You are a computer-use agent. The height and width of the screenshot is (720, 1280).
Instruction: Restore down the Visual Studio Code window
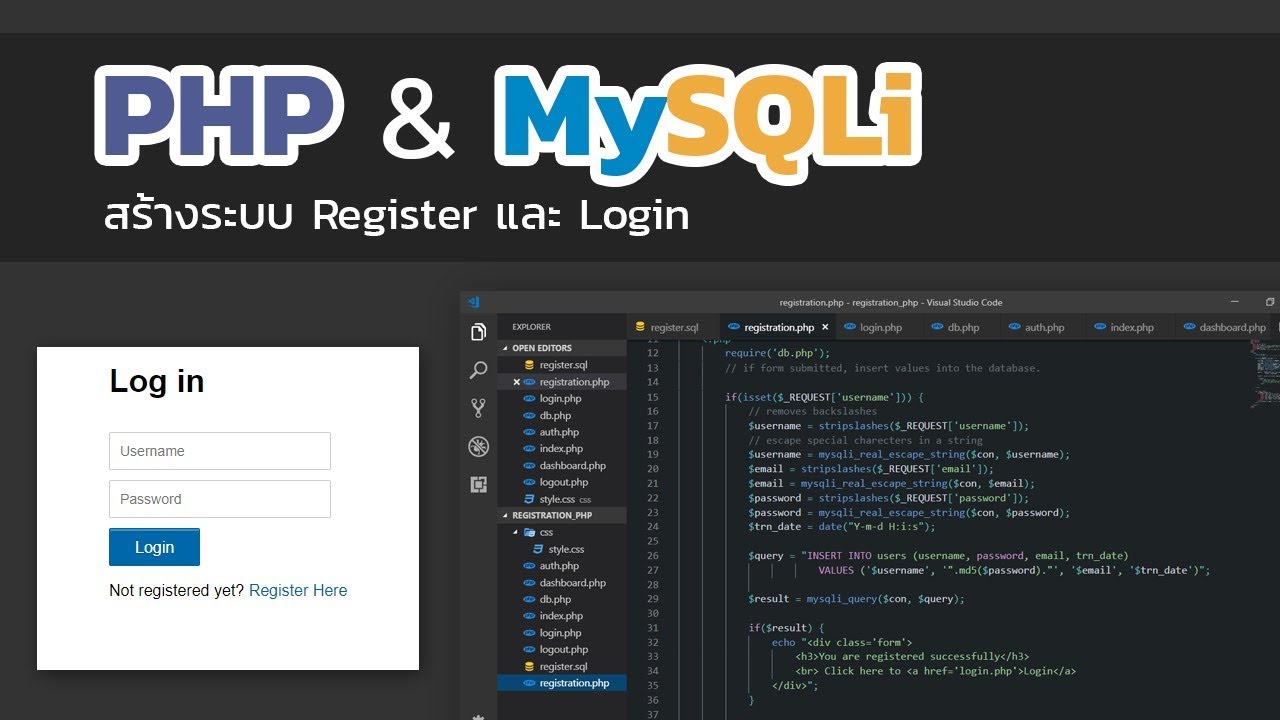tap(1270, 302)
